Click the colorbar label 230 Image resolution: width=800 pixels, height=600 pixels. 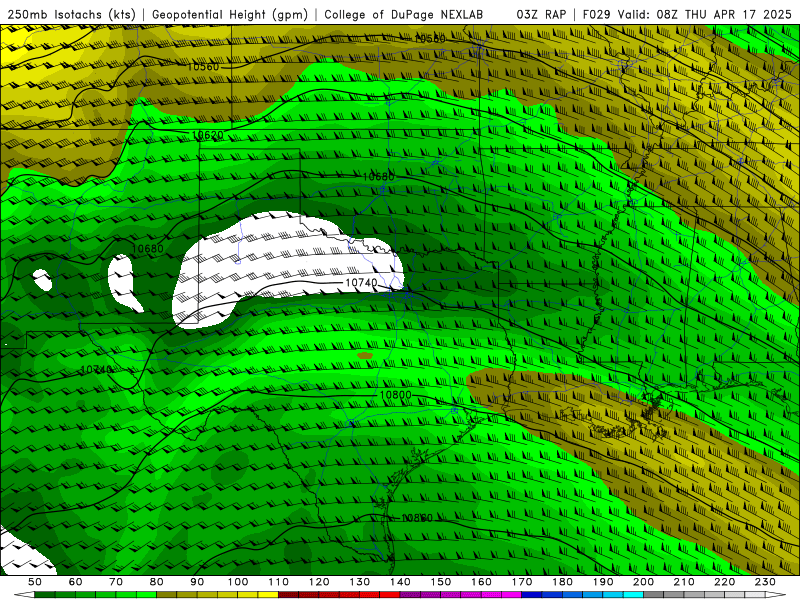[765, 582]
